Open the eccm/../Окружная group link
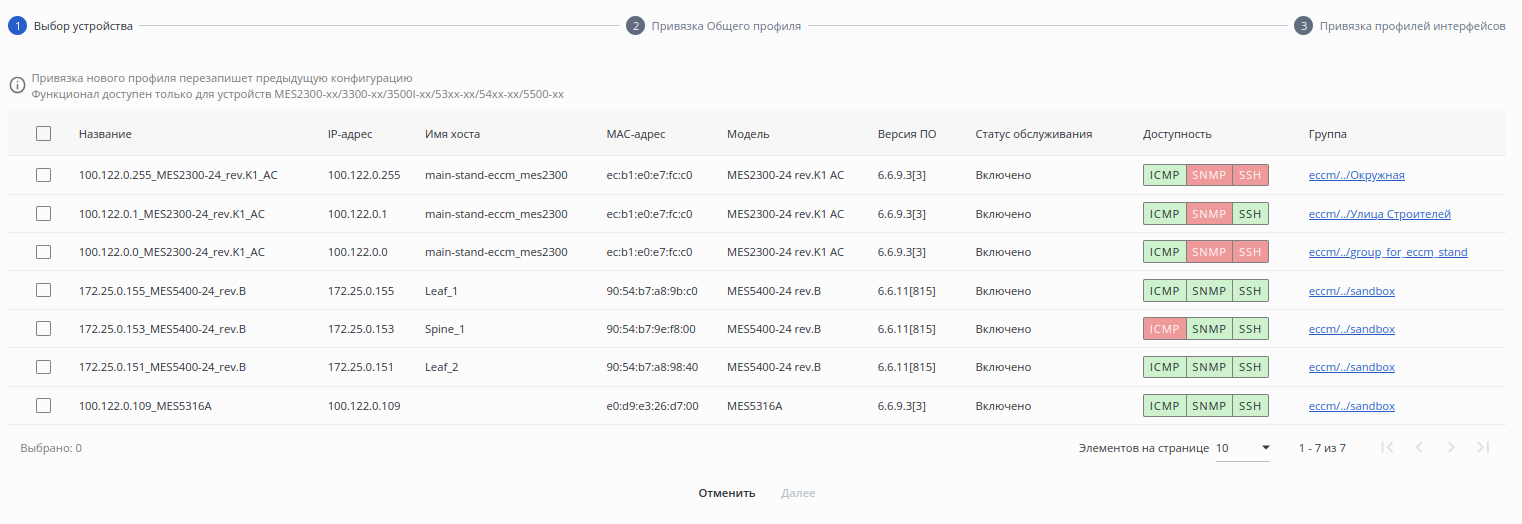Image resolution: width=1522 pixels, height=524 pixels. click(1356, 175)
